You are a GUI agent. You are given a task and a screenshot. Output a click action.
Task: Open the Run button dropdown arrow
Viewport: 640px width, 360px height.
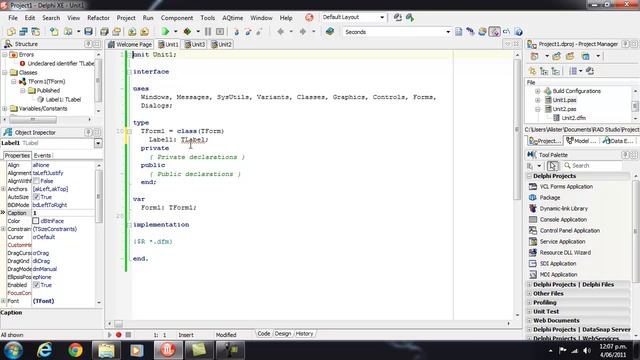tap(176, 31)
